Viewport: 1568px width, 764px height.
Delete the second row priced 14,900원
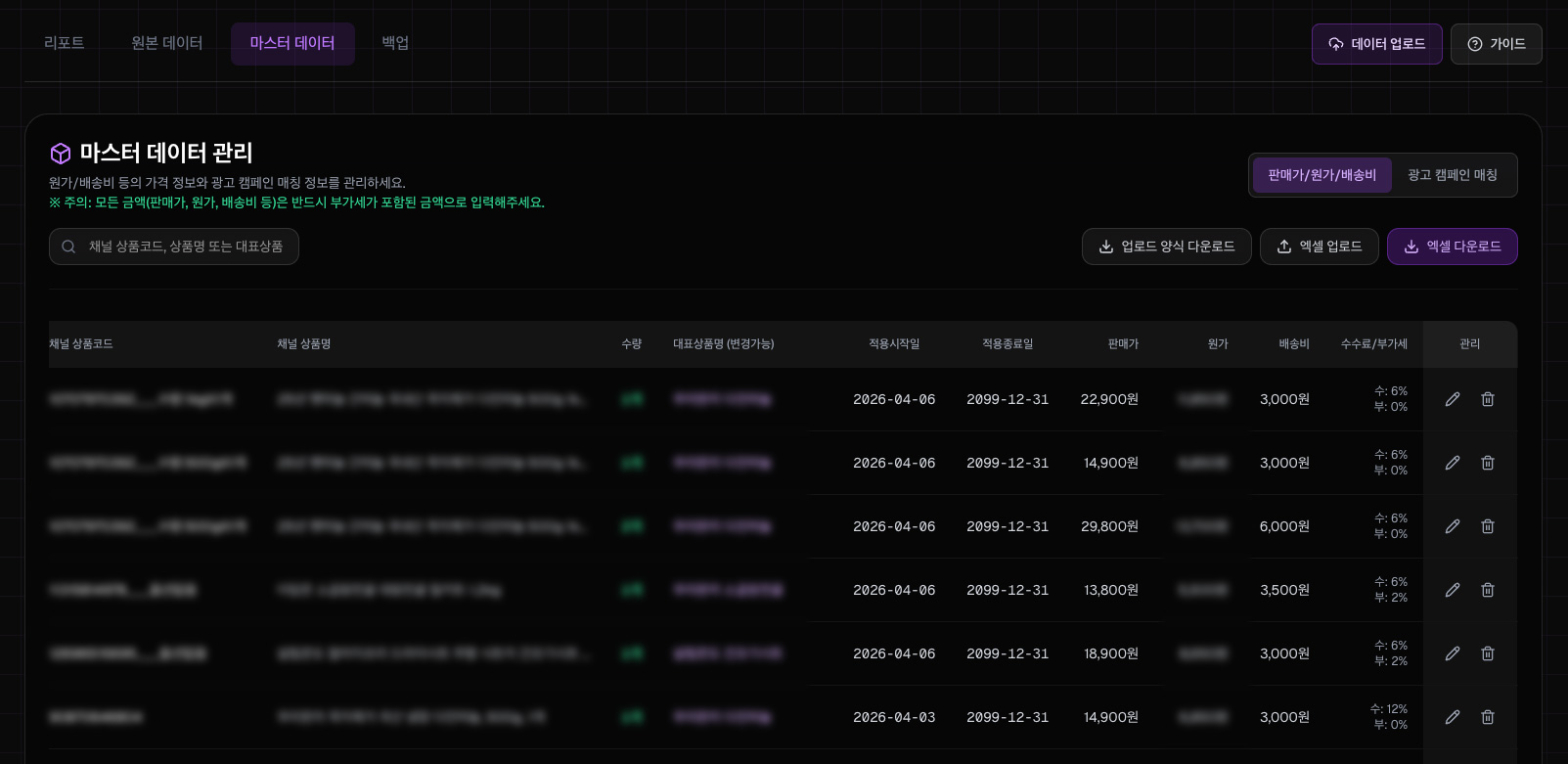pos(1488,717)
